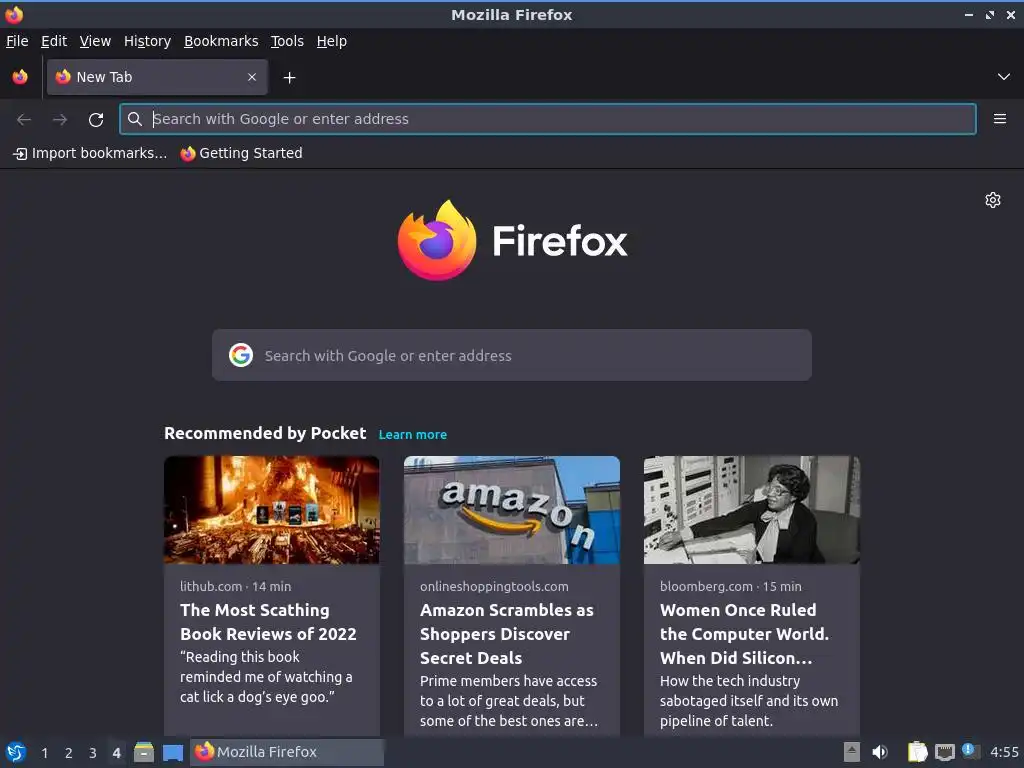Open the History menu
This screenshot has height=768, width=1024.
click(148, 41)
